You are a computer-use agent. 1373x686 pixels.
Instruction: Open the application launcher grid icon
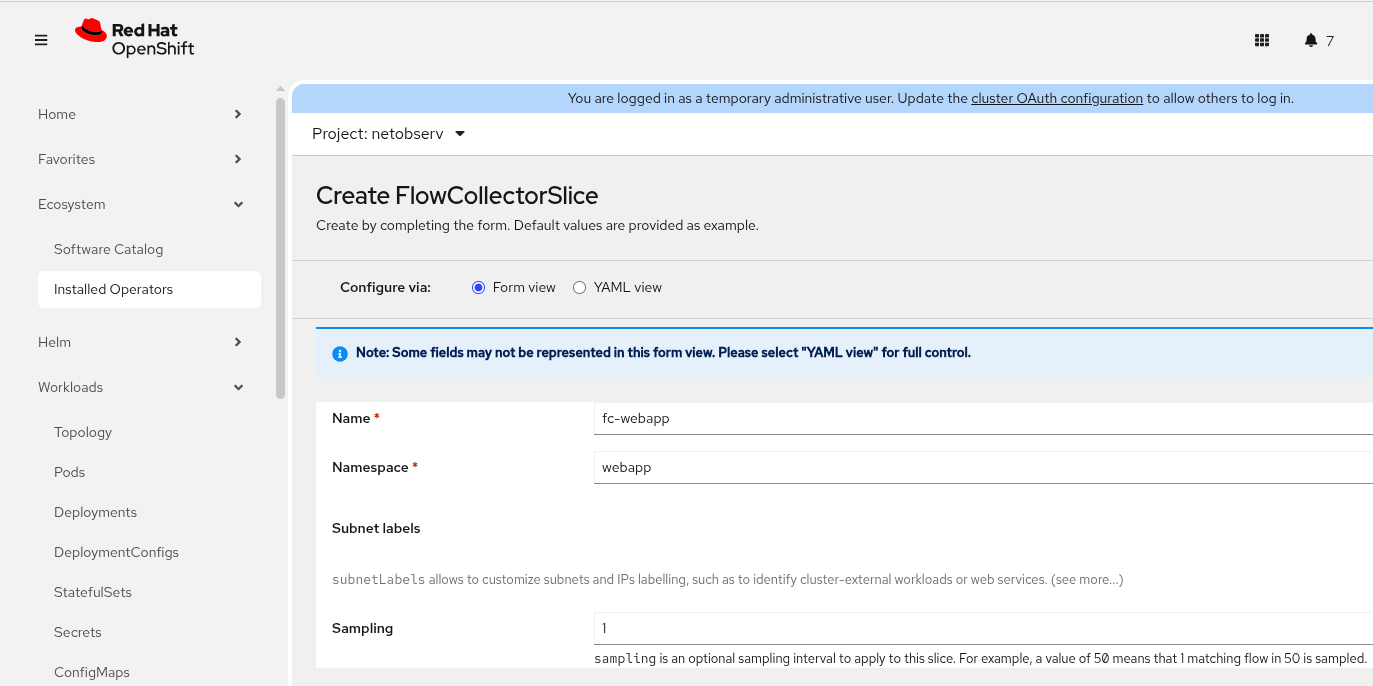point(1262,40)
